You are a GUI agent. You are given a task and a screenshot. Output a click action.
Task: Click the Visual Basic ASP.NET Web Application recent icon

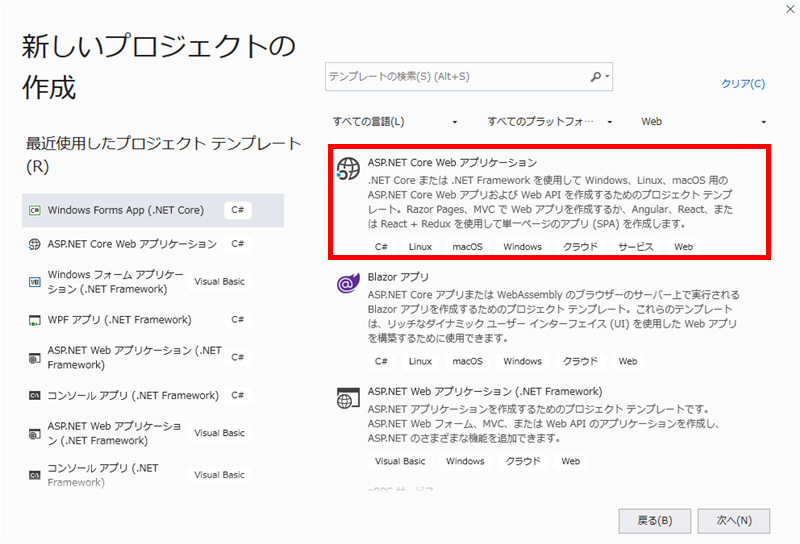click(x=34, y=433)
